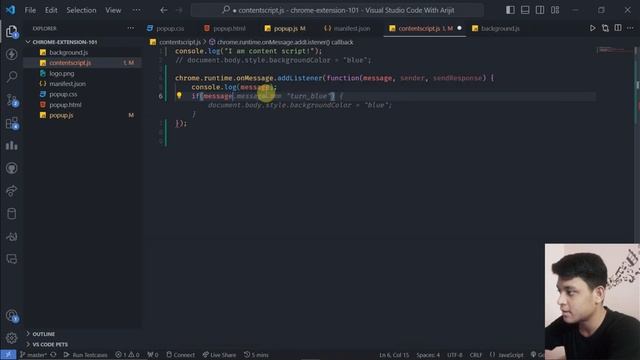This screenshot has width=640, height=360.
Task: Toggle the bottom panel
Action: coord(525,10)
